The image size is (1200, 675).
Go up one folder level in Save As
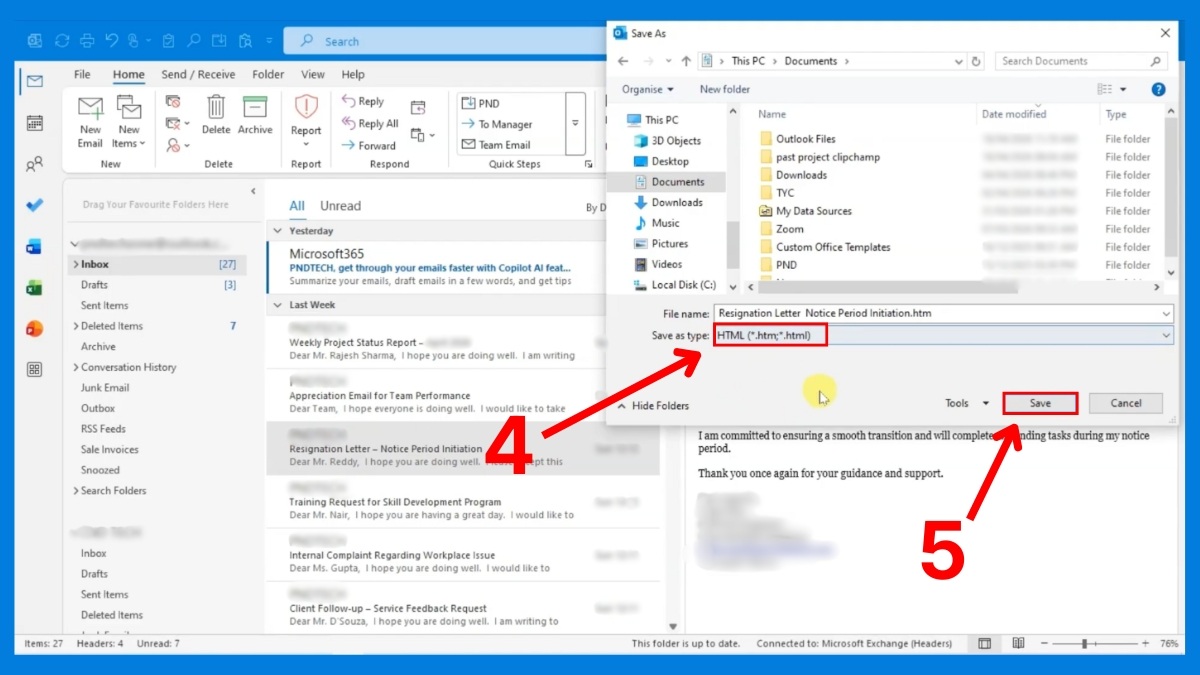pyautogui.click(x=685, y=61)
